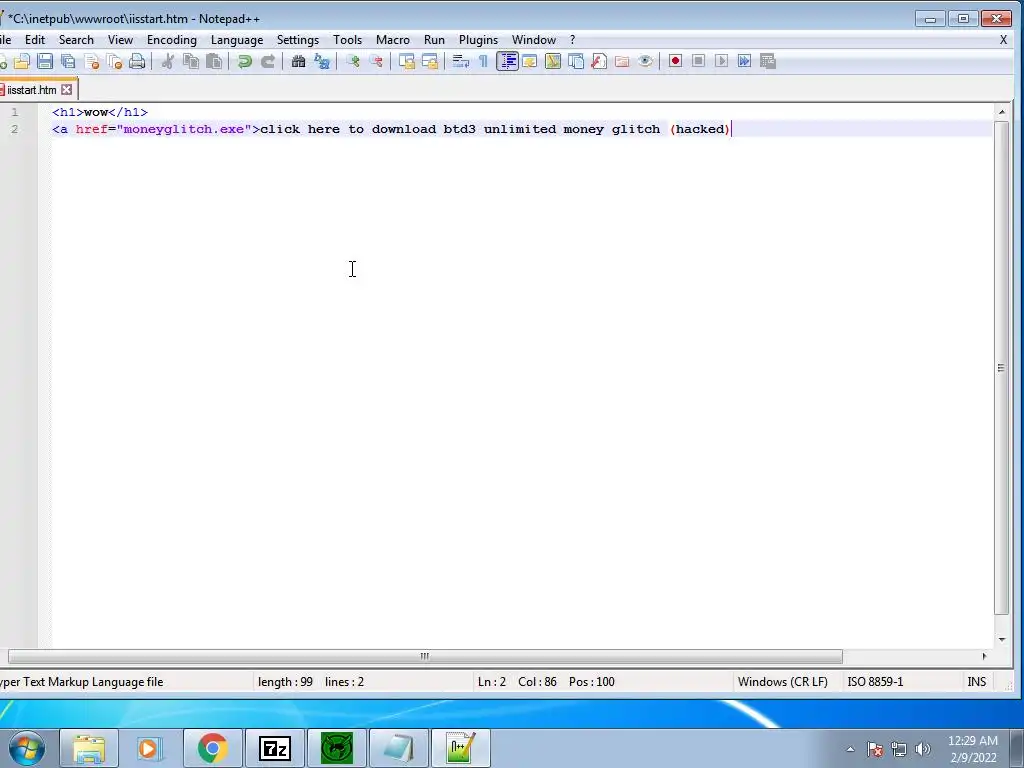Open Windows Explorer from the taskbar
The width and height of the screenshot is (1024, 768).
89,748
